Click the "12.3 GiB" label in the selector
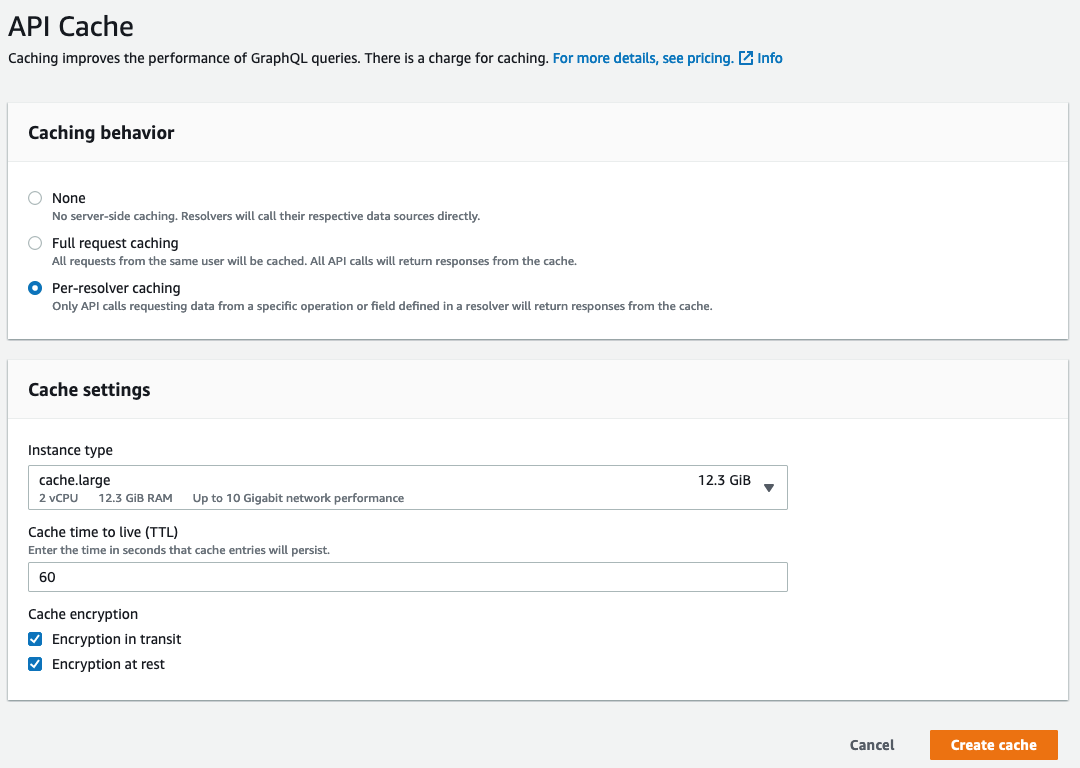Image resolution: width=1080 pixels, height=768 pixels. pos(724,480)
